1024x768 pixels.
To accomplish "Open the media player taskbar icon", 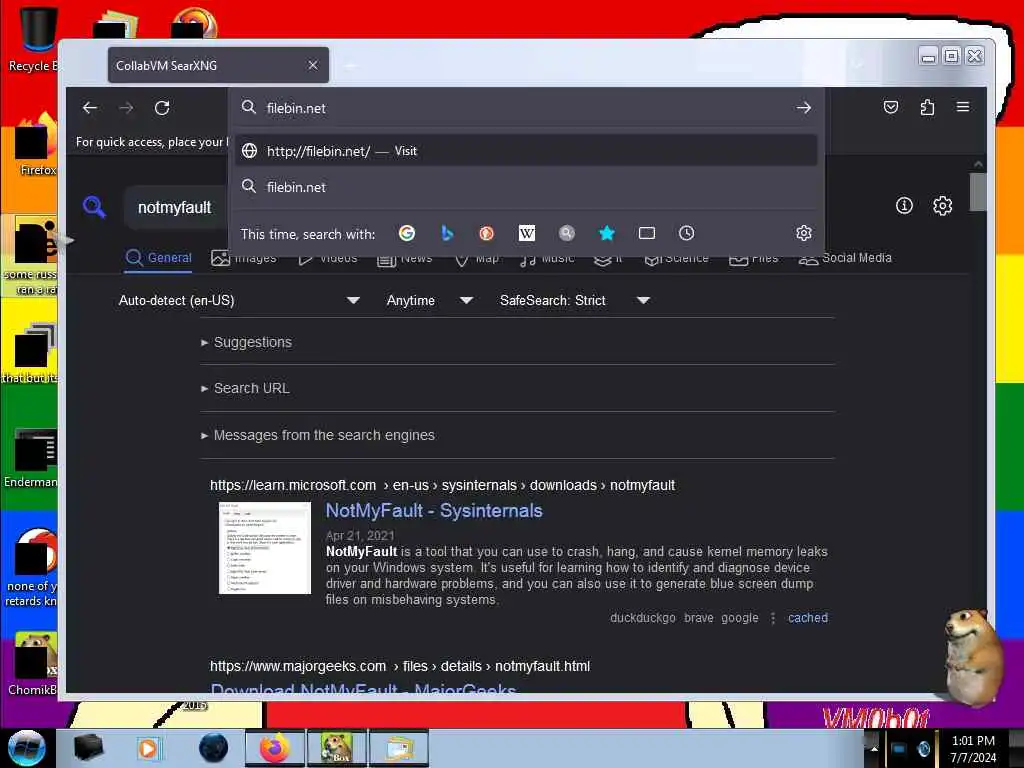I will pyautogui.click(x=148, y=748).
